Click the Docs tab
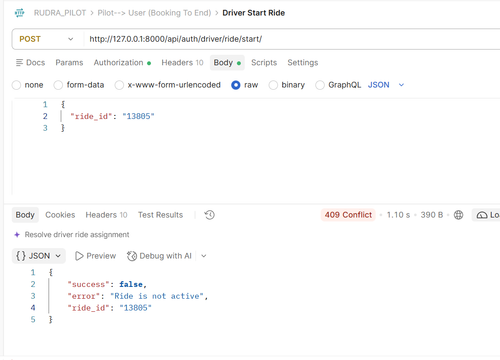This screenshot has width=500, height=360. coord(30,62)
